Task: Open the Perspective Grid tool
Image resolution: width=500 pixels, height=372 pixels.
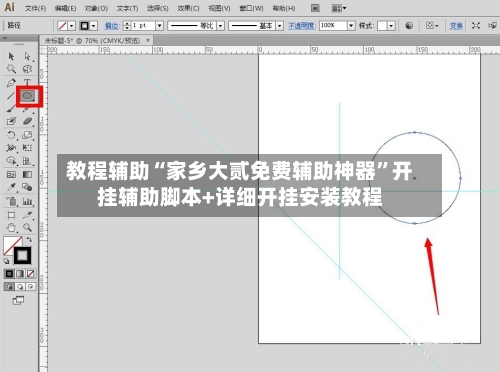Action: click(27, 161)
